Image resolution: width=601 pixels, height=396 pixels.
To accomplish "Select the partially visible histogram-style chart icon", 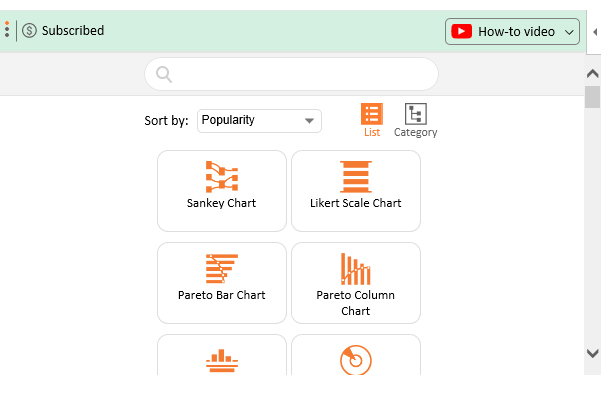I will [222, 360].
